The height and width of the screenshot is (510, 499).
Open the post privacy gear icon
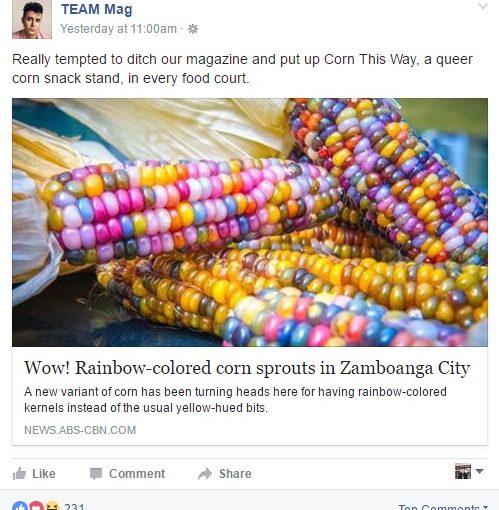193,29
